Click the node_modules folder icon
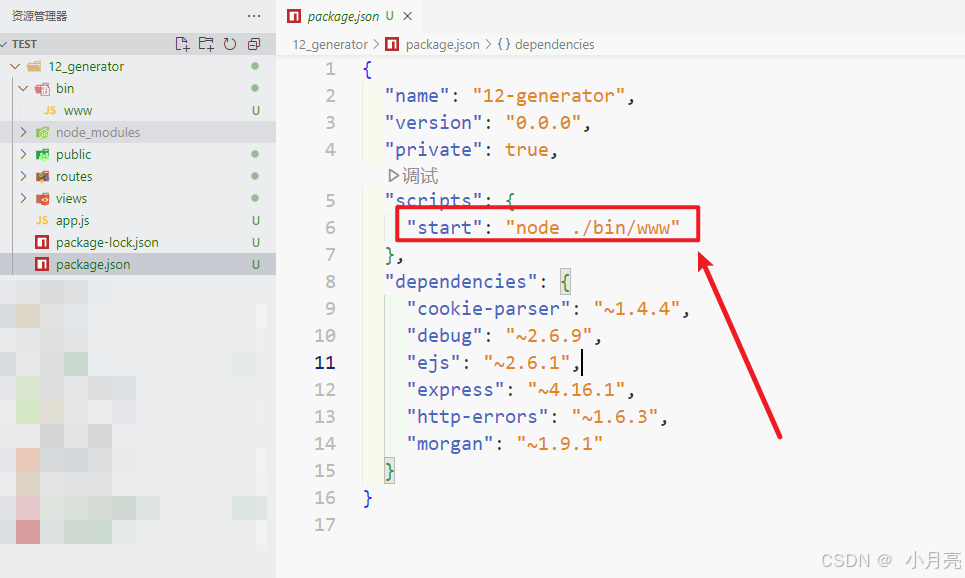This screenshot has height=578, width=965. (42, 132)
